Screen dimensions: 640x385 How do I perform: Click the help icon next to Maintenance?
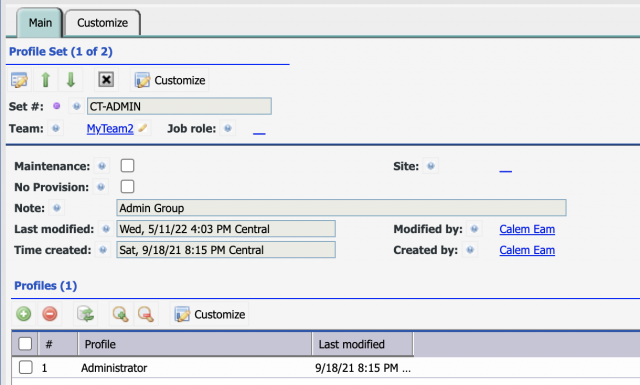102,166
